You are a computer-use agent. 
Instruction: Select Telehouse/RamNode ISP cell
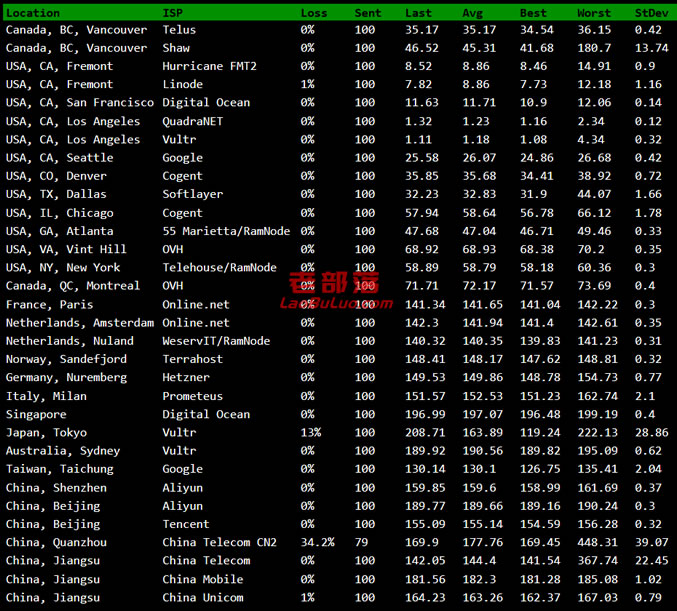pos(219,267)
